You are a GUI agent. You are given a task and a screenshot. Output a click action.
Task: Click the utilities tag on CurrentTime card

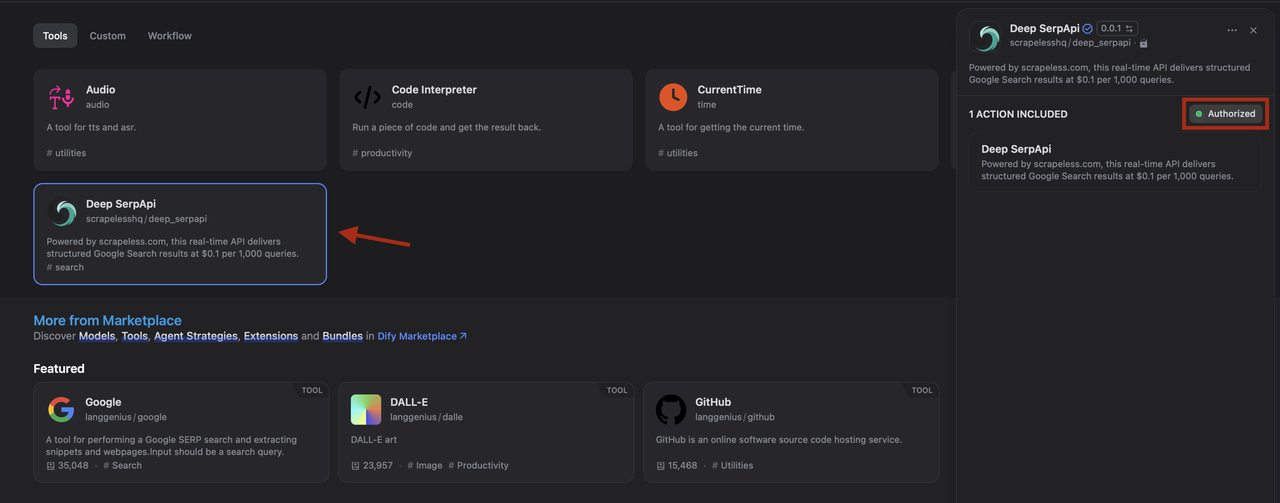[x=678, y=153]
